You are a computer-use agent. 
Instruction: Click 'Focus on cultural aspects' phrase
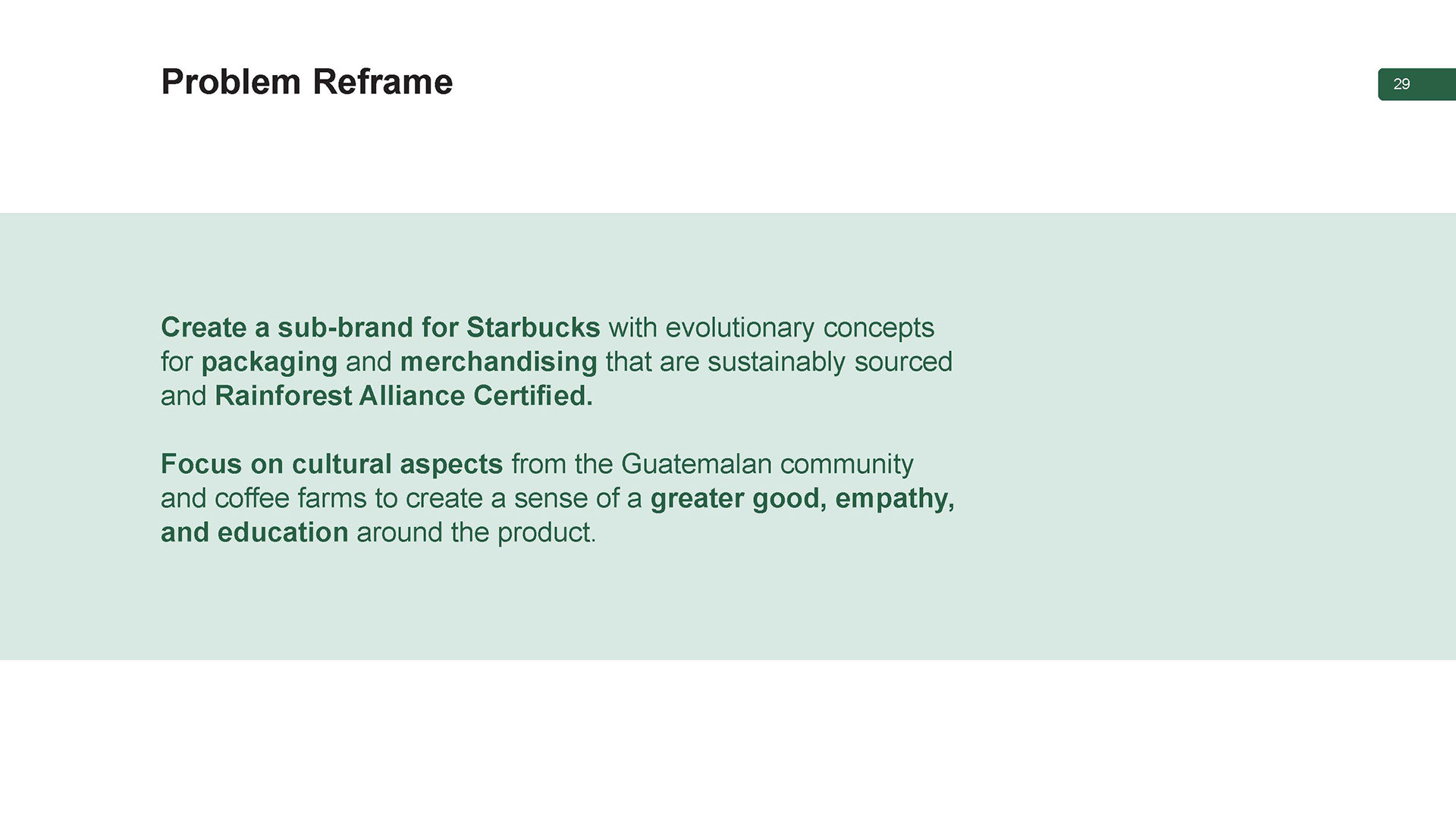tap(332, 464)
